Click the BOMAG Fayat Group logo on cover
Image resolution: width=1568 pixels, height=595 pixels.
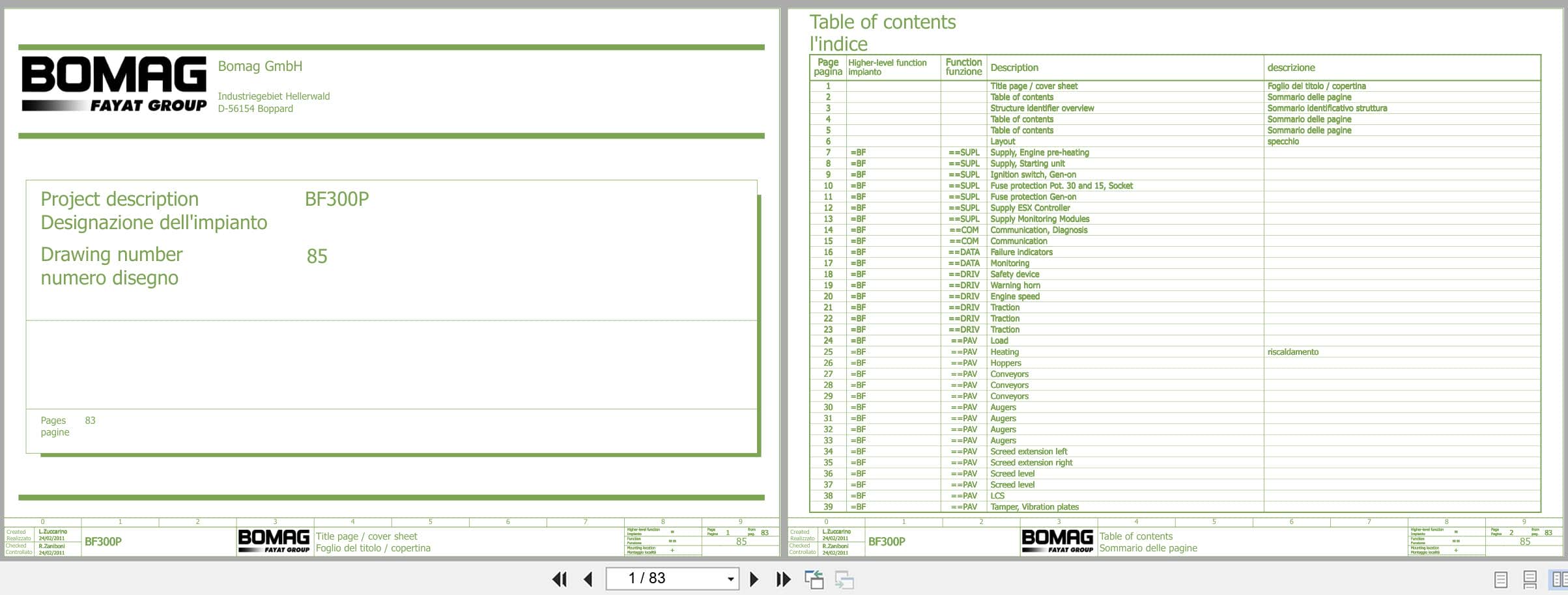[114, 84]
